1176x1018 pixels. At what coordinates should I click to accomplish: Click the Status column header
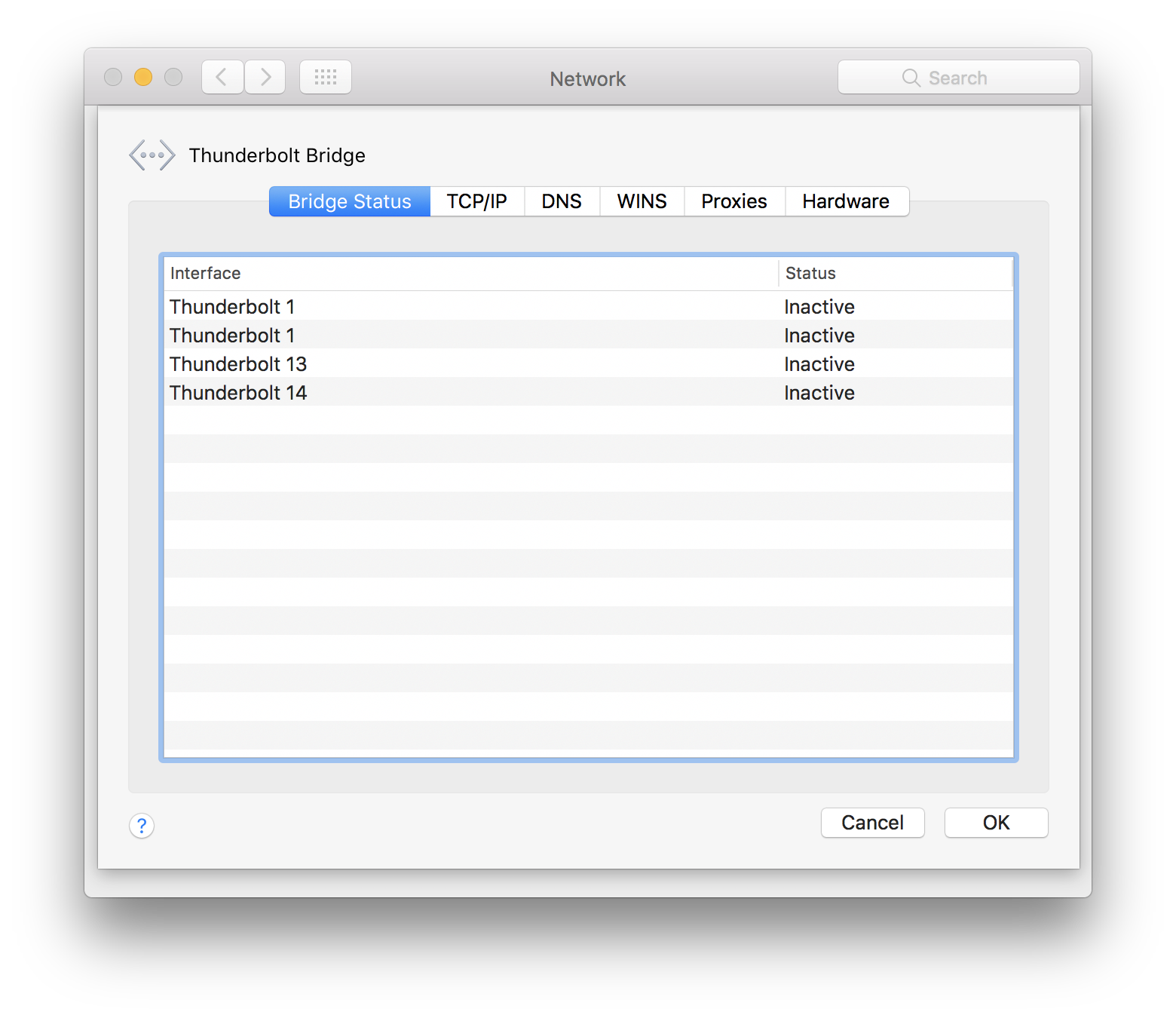pos(896,274)
